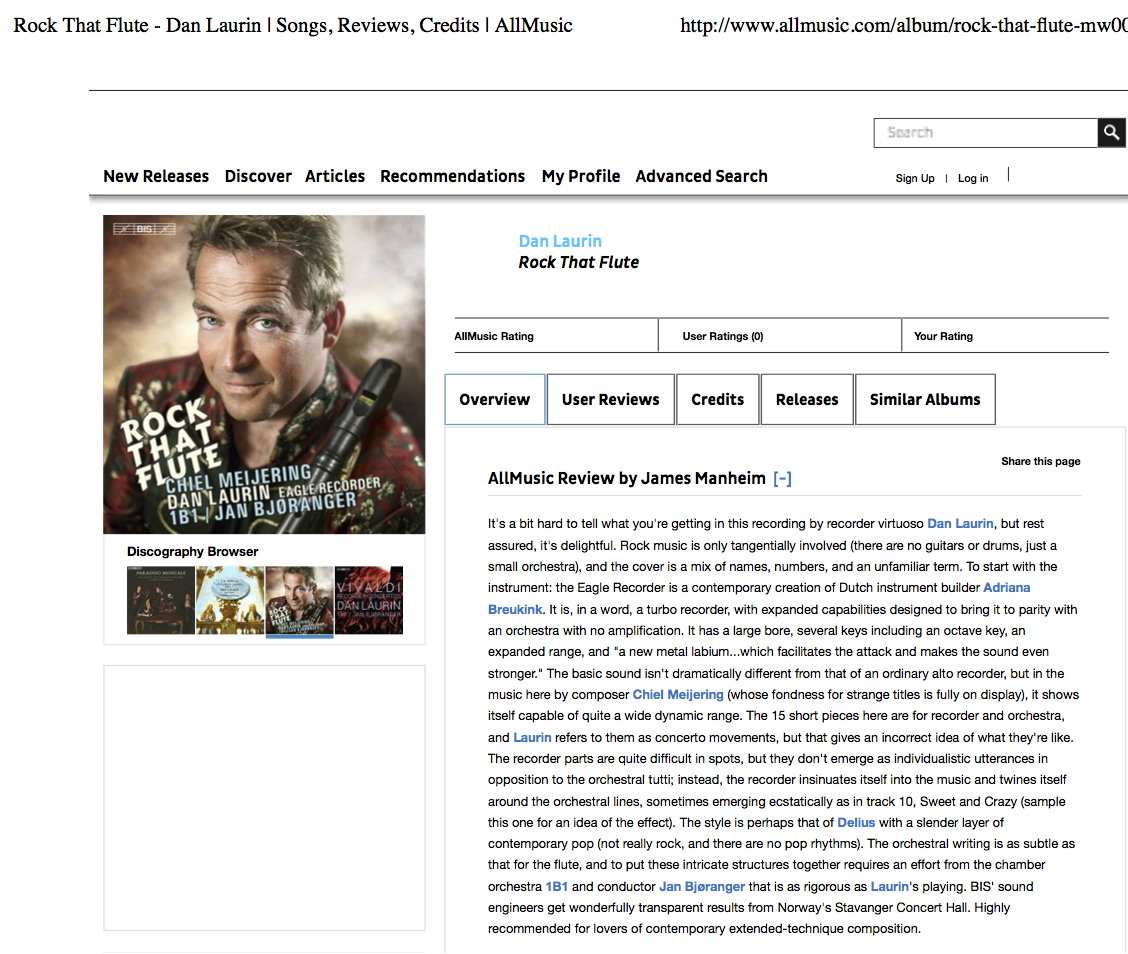Open the Recommendations menu item
Image resolution: width=1128 pixels, height=954 pixels.
tap(452, 176)
